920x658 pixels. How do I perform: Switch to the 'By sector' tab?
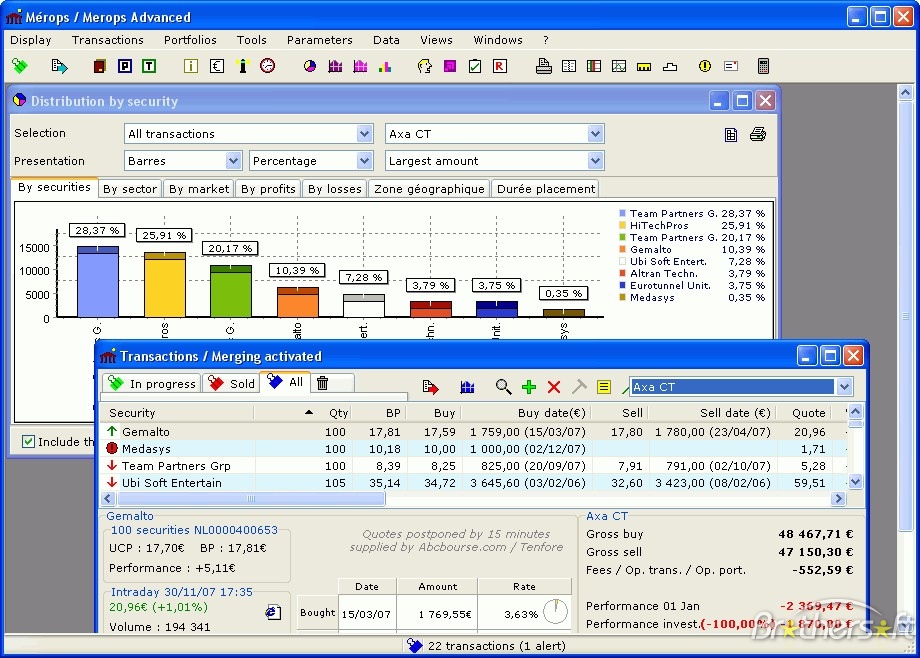tap(130, 188)
